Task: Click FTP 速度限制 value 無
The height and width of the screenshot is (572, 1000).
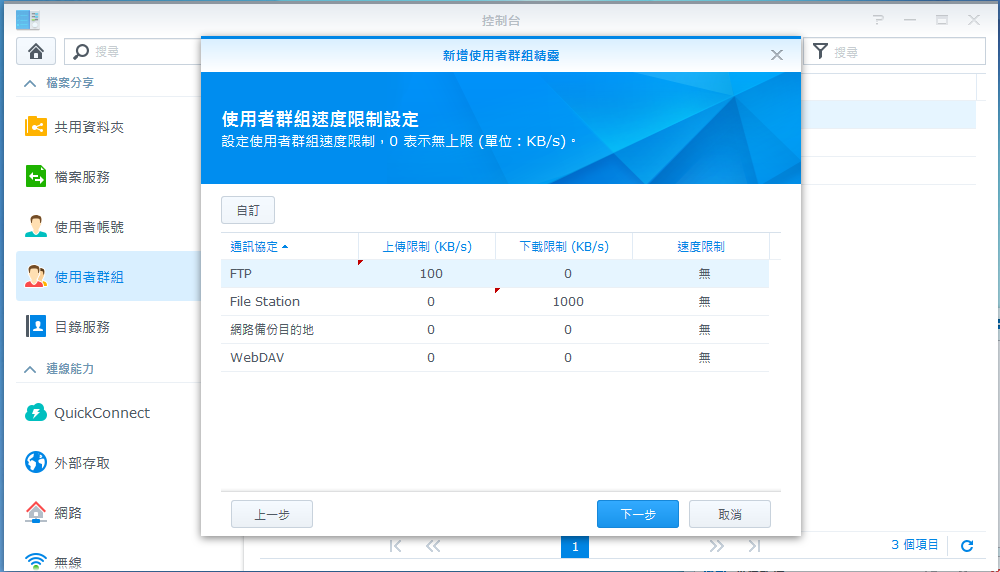Action: (x=704, y=274)
